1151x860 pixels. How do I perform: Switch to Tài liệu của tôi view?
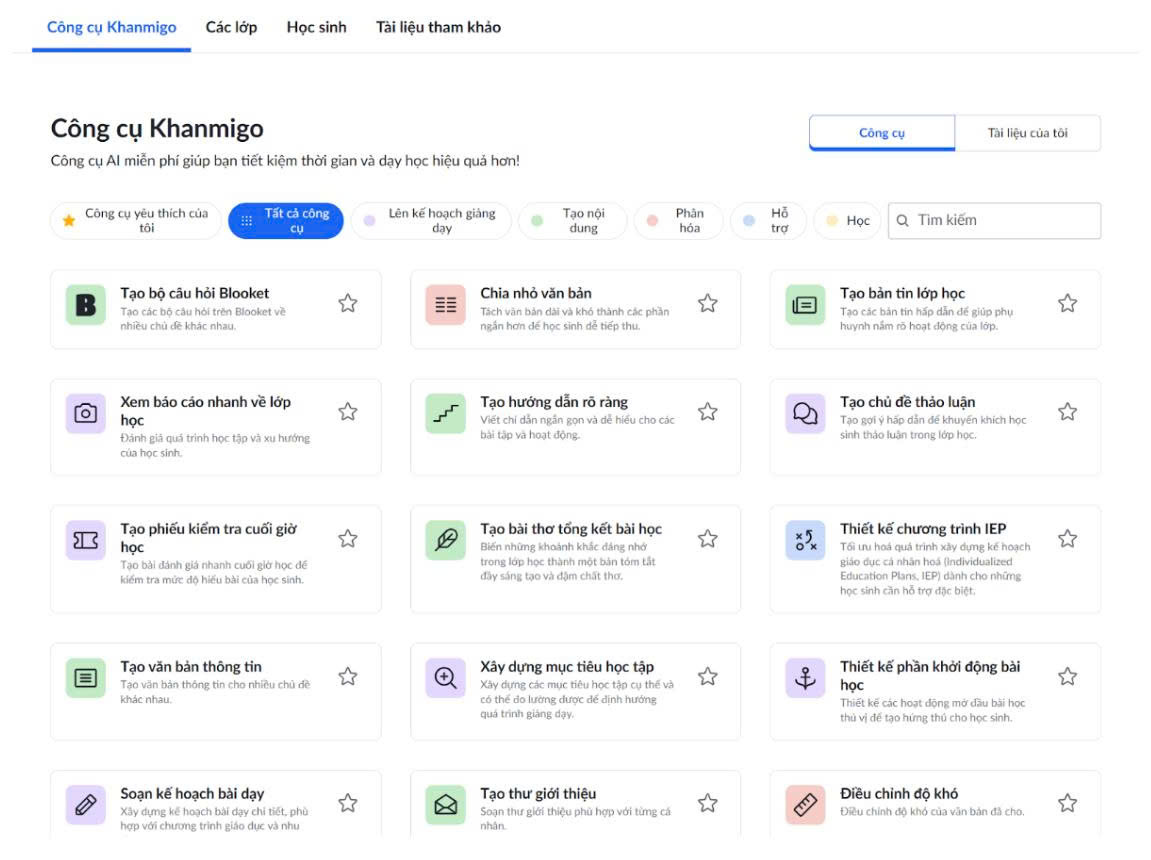(x=1027, y=133)
